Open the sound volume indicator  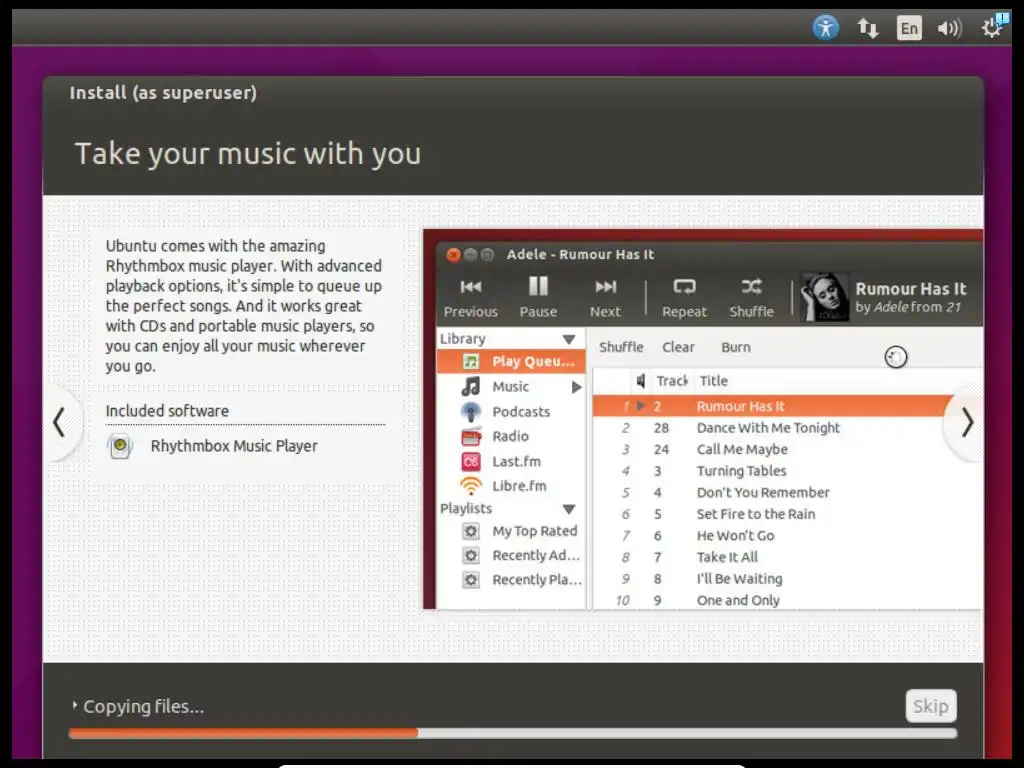(x=950, y=28)
